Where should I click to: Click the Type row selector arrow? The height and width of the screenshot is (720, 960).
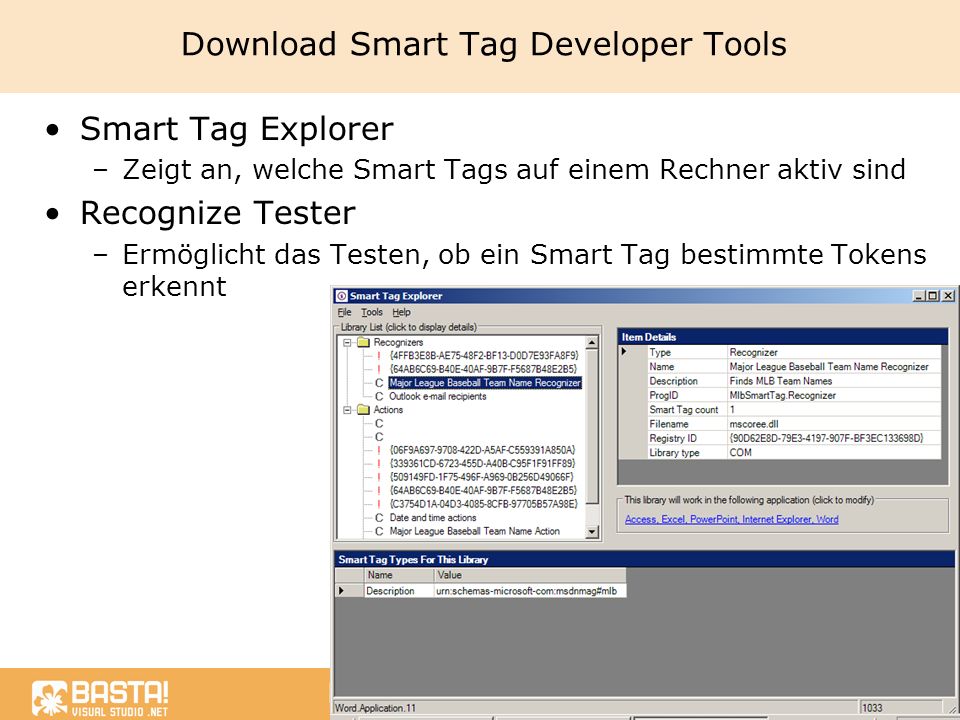624,352
